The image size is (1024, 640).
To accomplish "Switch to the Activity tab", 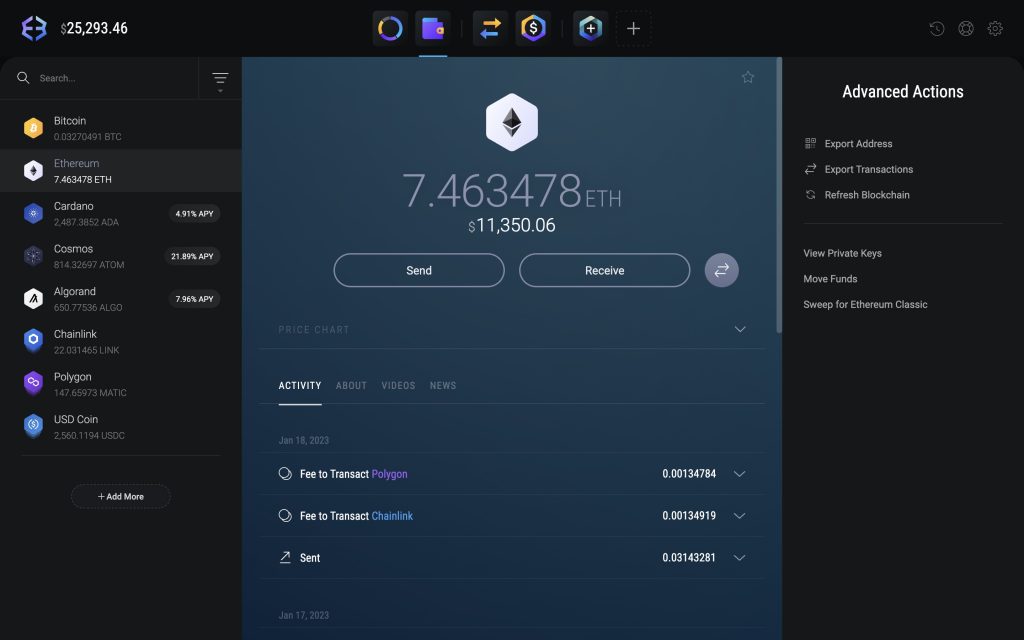I will [x=300, y=385].
